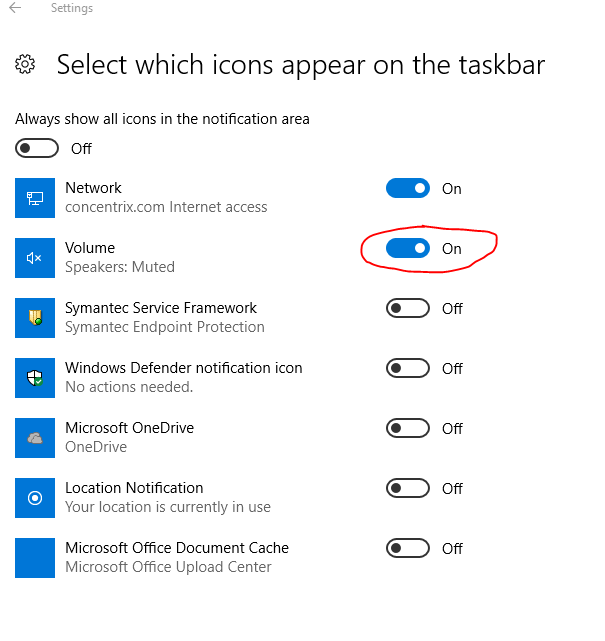Click the Network monitor icon
The width and height of the screenshot is (605, 641).
point(35,198)
